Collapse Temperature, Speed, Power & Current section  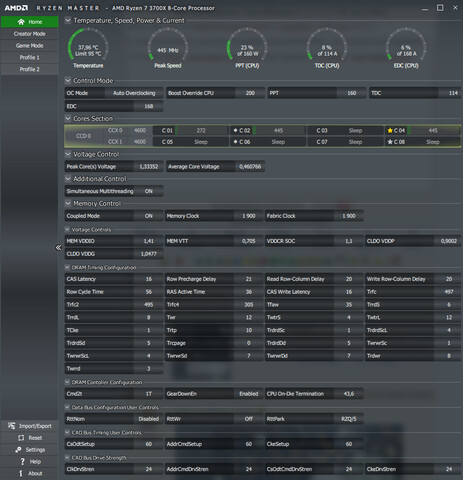[68, 20]
